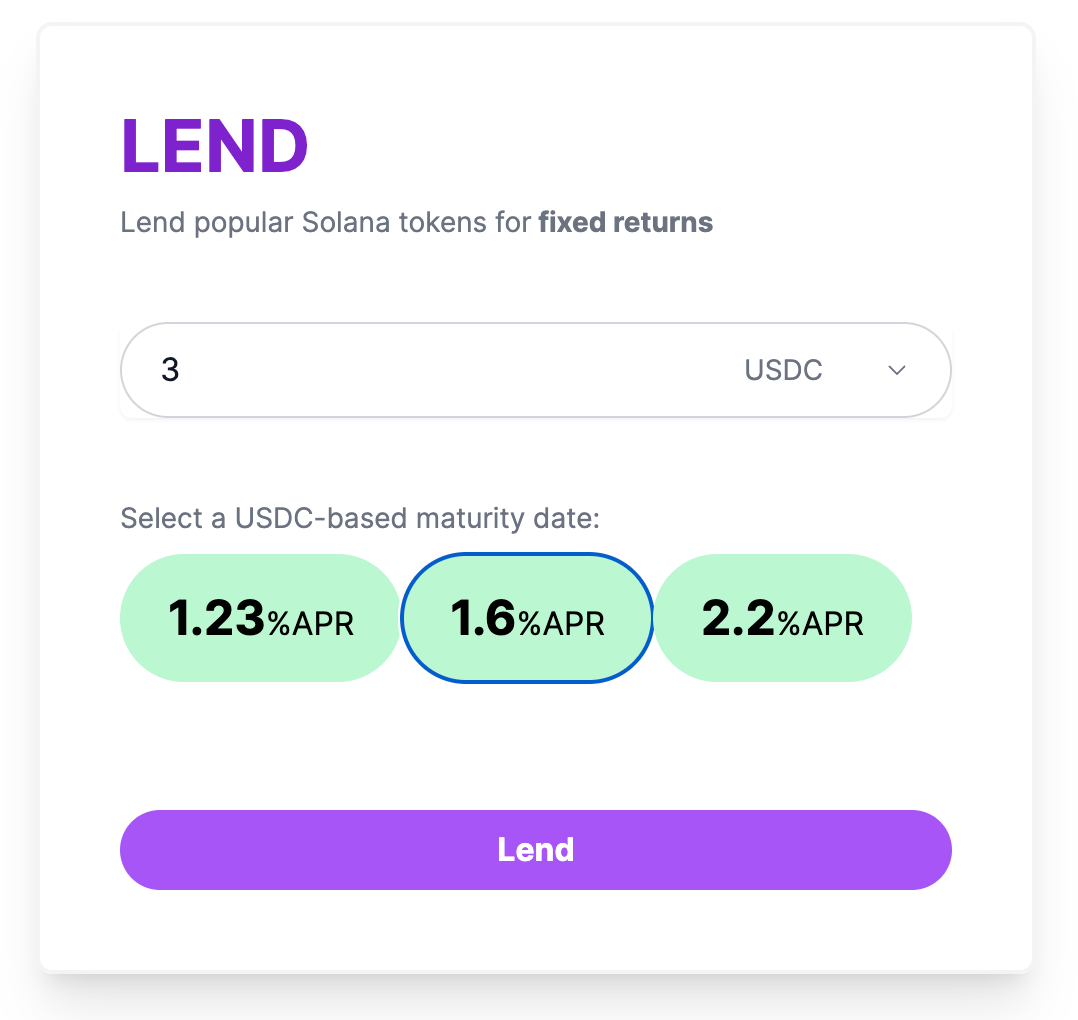The width and height of the screenshot is (1078, 1020).
Task: Click the LEND heading
Action: click(214, 143)
